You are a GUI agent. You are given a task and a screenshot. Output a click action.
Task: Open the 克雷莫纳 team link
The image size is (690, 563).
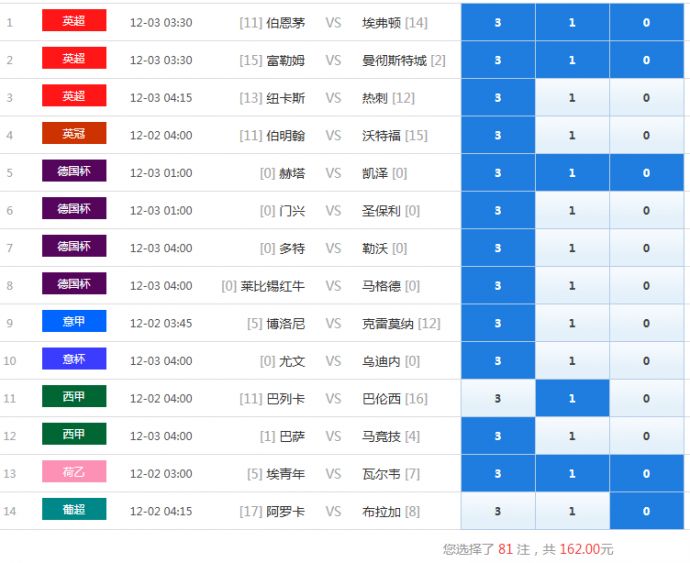[387, 323]
